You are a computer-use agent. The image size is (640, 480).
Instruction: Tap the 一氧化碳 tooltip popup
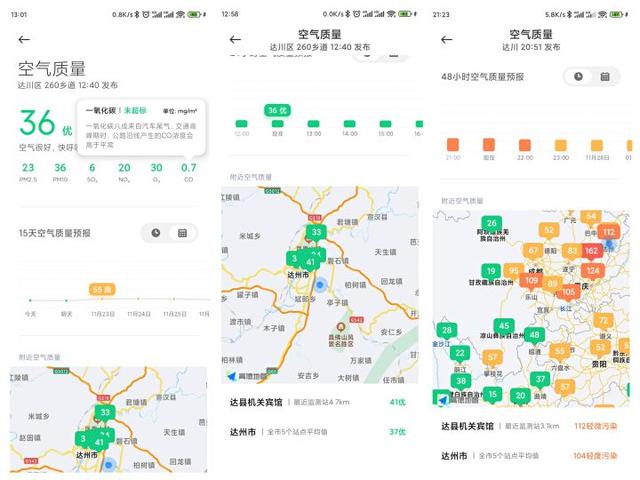(x=141, y=127)
